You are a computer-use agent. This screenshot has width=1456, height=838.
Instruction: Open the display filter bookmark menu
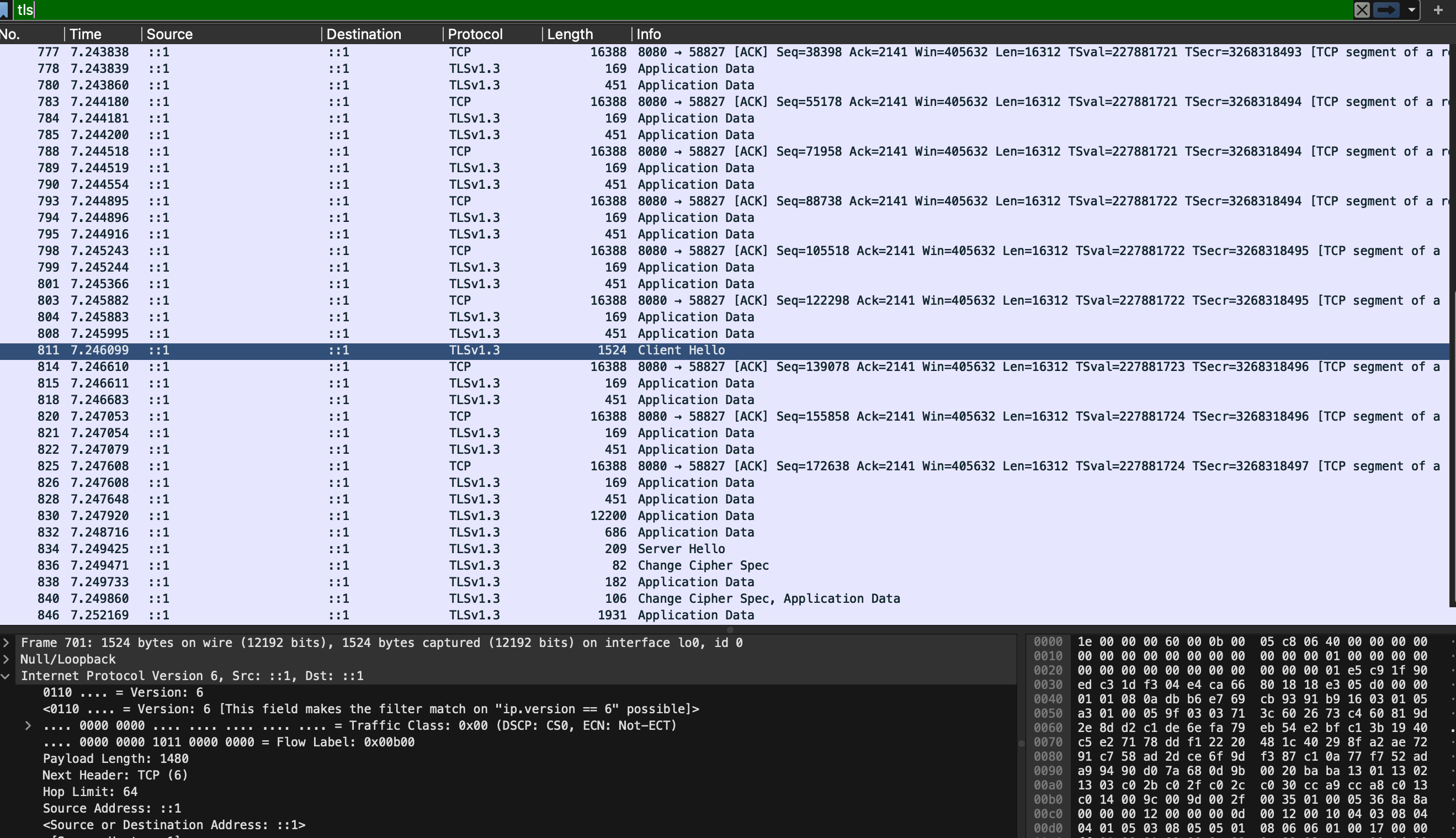4,10
